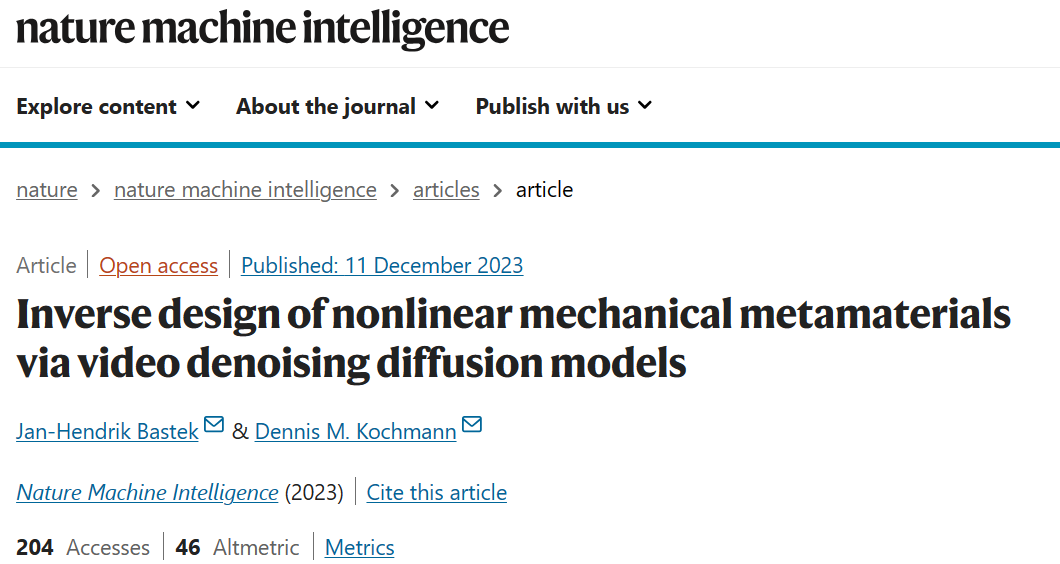
Task: Click Published: 11 December 2023 link
Action: (x=382, y=266)
